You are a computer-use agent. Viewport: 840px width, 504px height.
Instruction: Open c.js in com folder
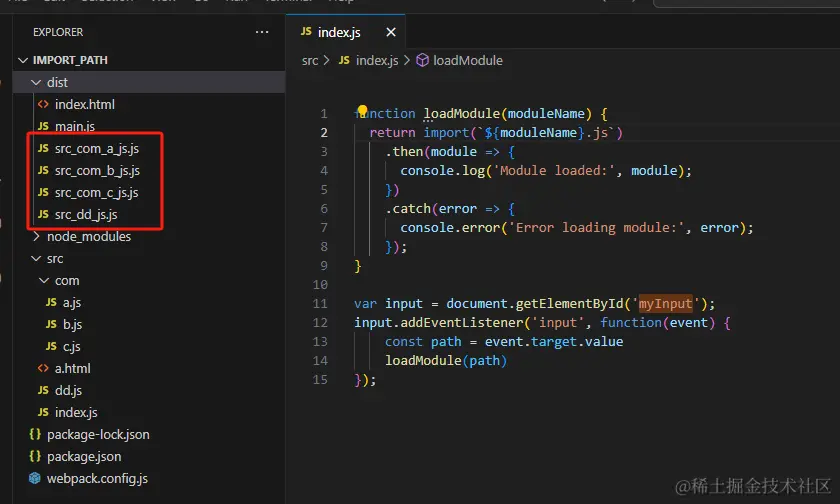pyautogui.click(x=71, y=347)
